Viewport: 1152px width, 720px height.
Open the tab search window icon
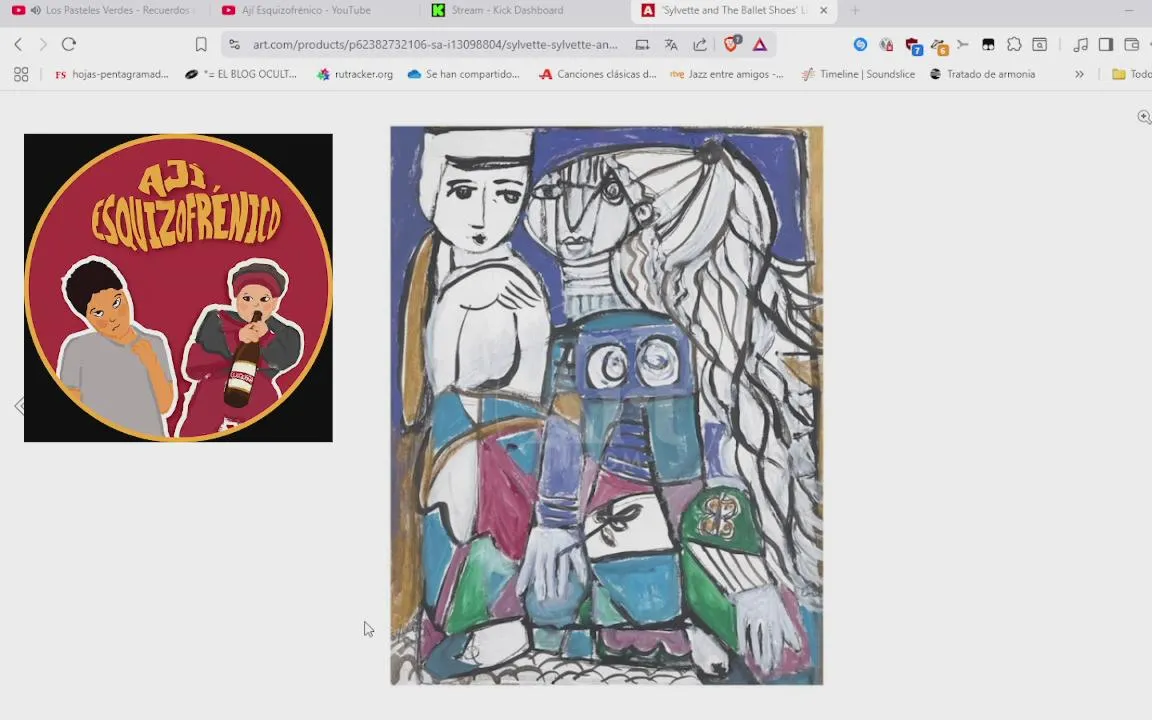[x=1040, y=45]
